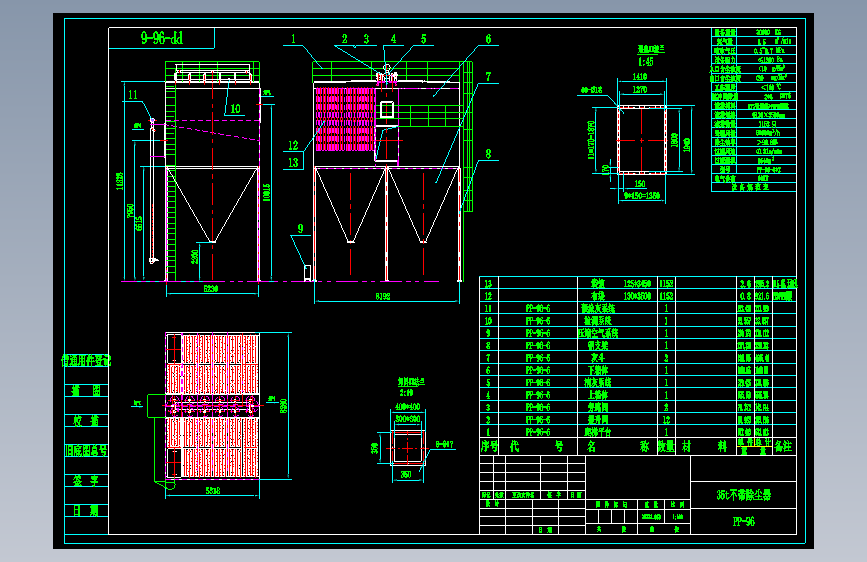The image size is (867, 562).
Task: Select callout number 2 above the front view
Action: click(344, 39)
